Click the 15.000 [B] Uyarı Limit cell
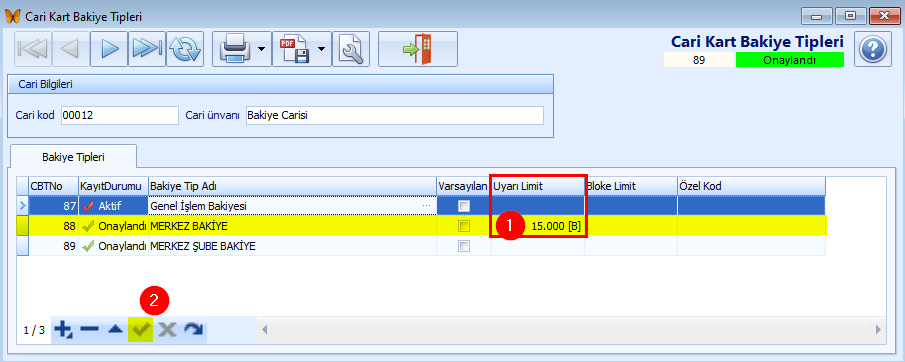The width and height of the screenshot is (905, 362). (537, 226)
